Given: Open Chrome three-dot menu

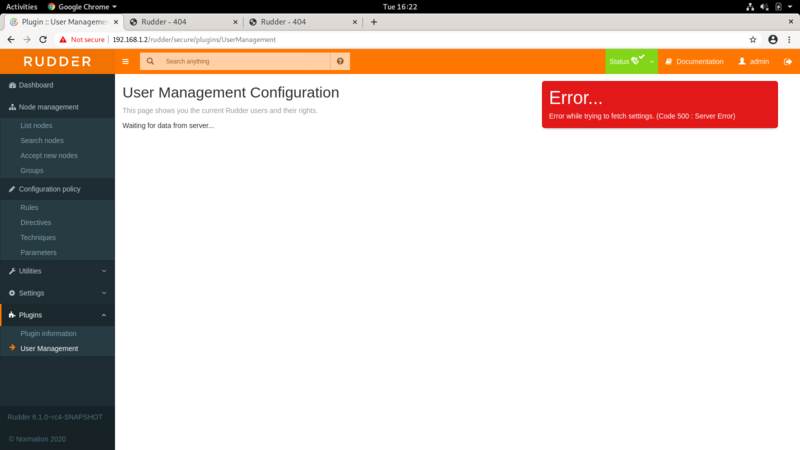Looking at the screenshot, I should pyautogui.click(x=789, y=39).
